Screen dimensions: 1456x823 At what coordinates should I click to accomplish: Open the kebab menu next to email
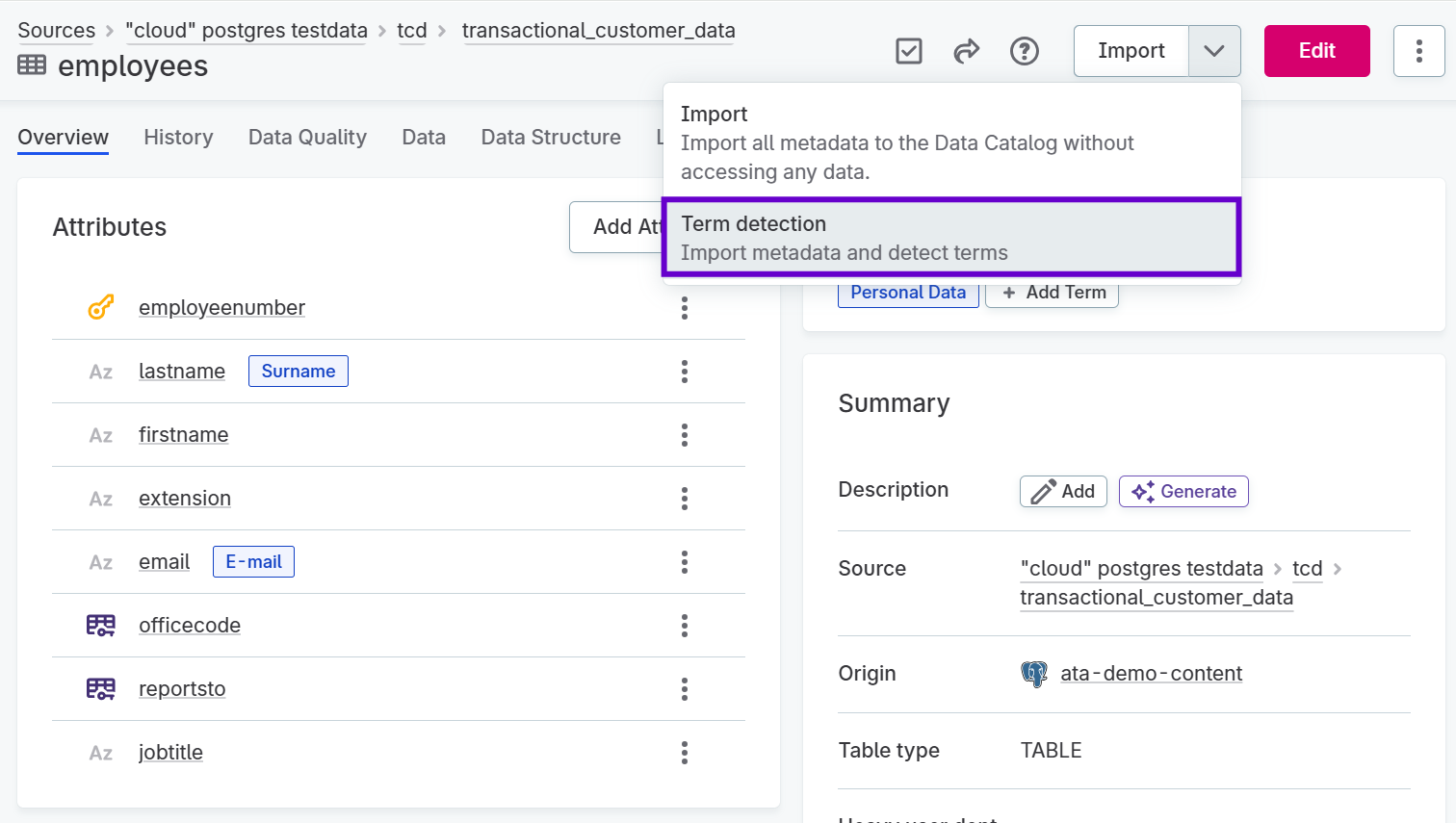684,562
